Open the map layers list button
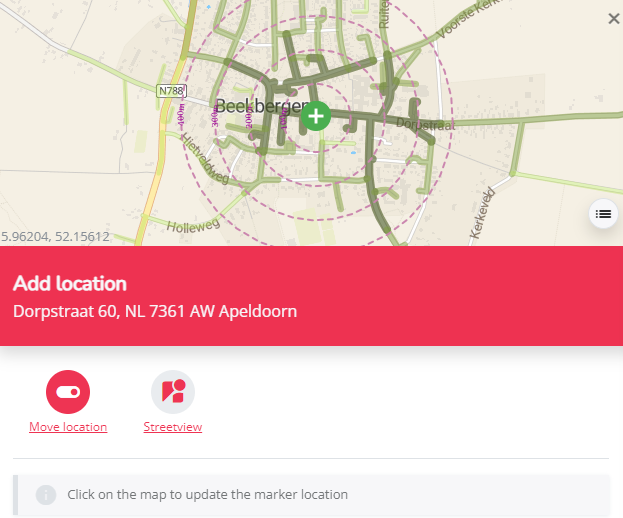Image resolution: width=623 pixels, height=518 pixels. (603, 214)
